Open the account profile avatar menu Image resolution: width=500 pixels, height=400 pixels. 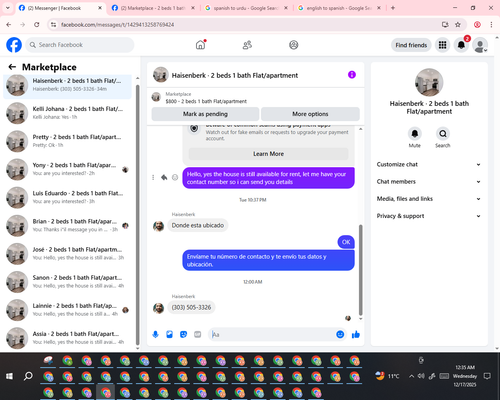480,45
